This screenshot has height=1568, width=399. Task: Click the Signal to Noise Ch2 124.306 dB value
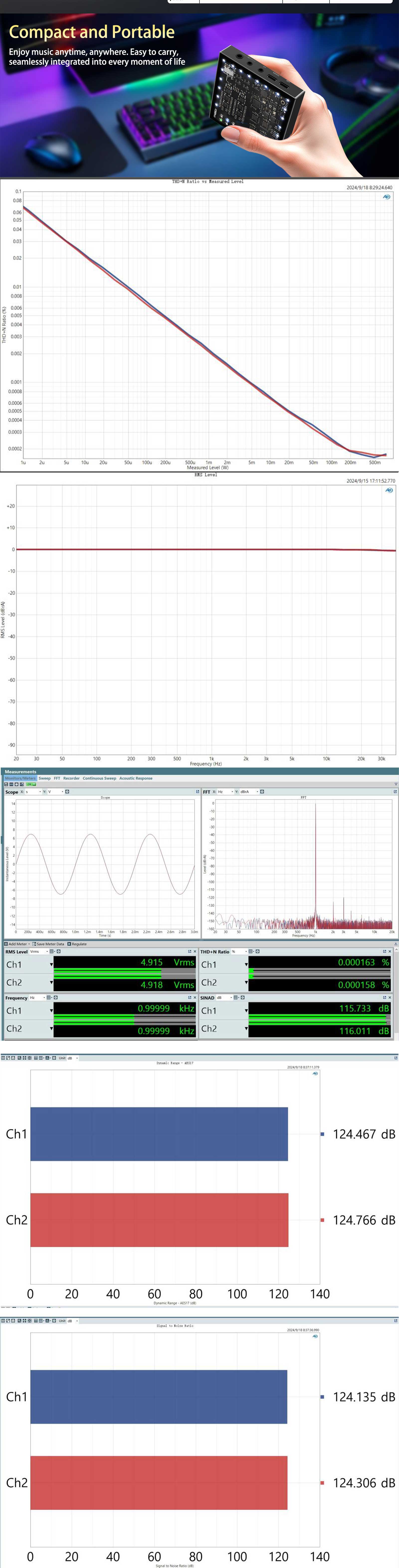coord(364,1483)
